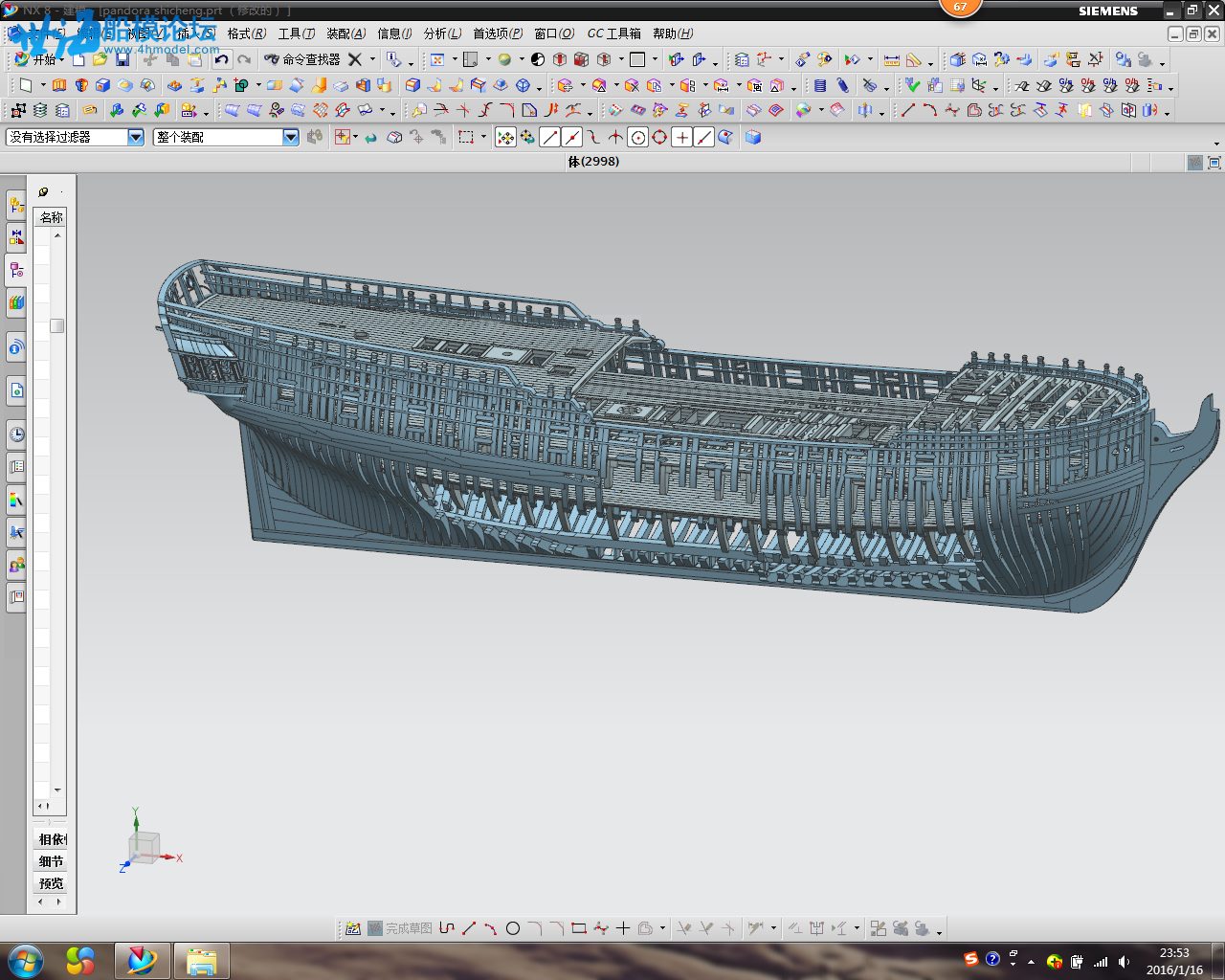Viewport: 1225px width, 980px height.
Task: Open the 首选项(P) menu
Action: coord(498,33)
